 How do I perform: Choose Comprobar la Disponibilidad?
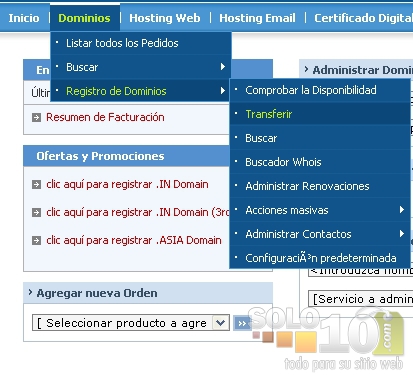(x=320, y=90)
